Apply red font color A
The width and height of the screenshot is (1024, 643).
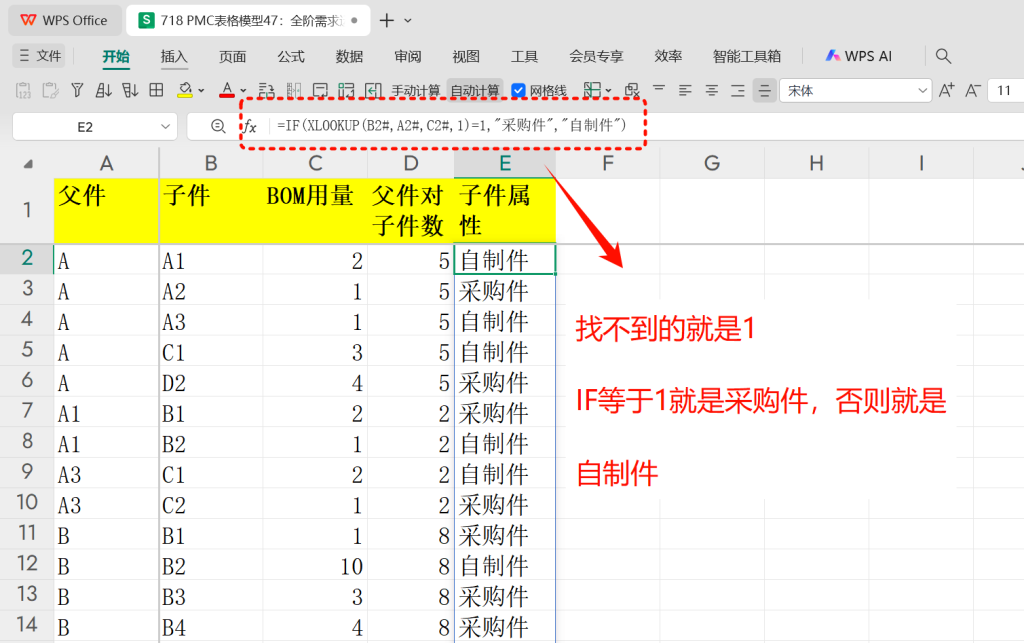(x=227, y=90)
